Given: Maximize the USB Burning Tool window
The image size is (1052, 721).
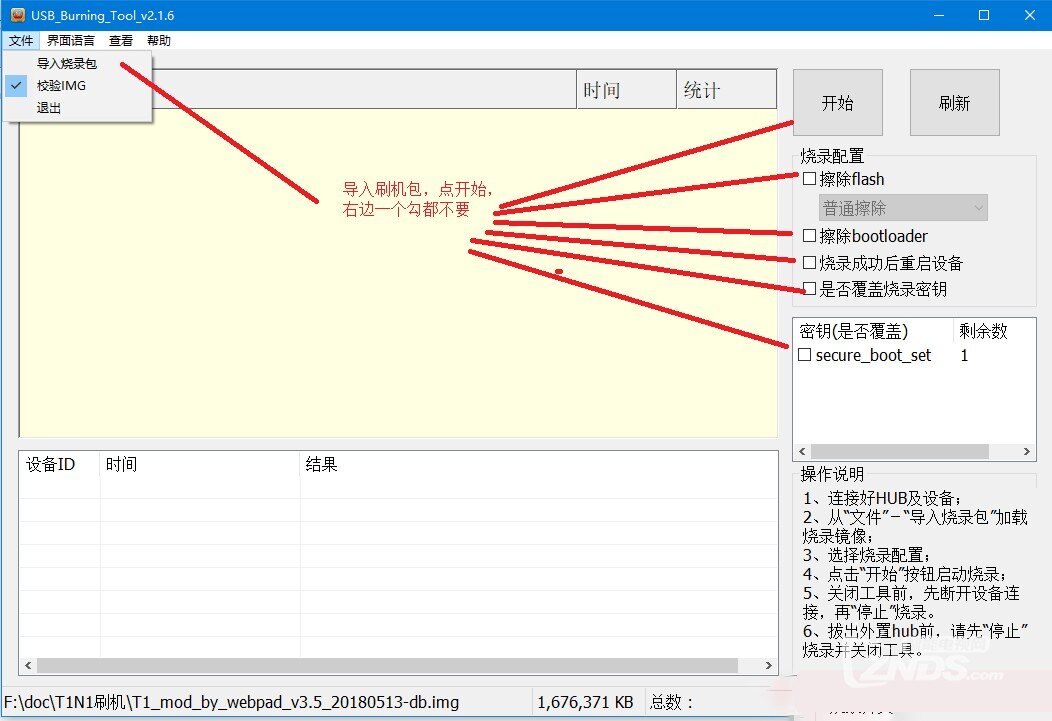Looking at the screenshot, I should point(984,15).
